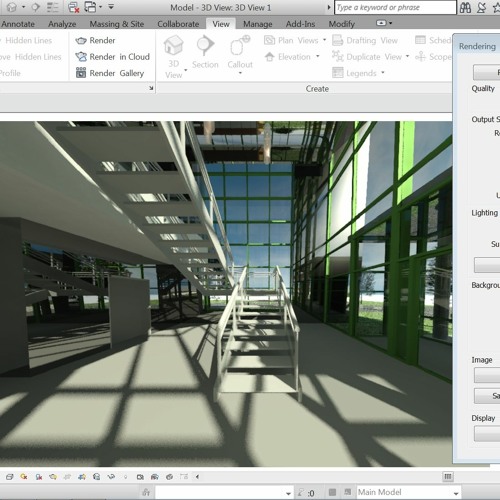Click the Rendering dialog title bar
This screenshot has width=500, height=500.
click(x=477, y=46)
